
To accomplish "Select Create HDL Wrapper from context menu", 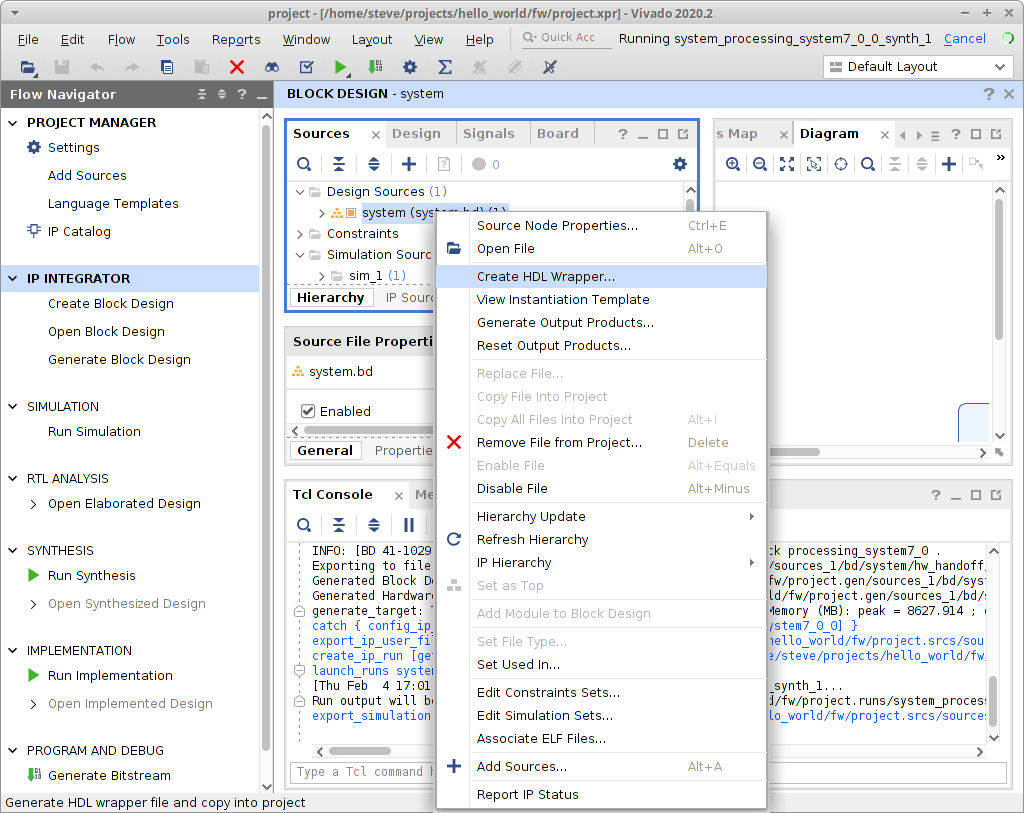I will [545, 276].
